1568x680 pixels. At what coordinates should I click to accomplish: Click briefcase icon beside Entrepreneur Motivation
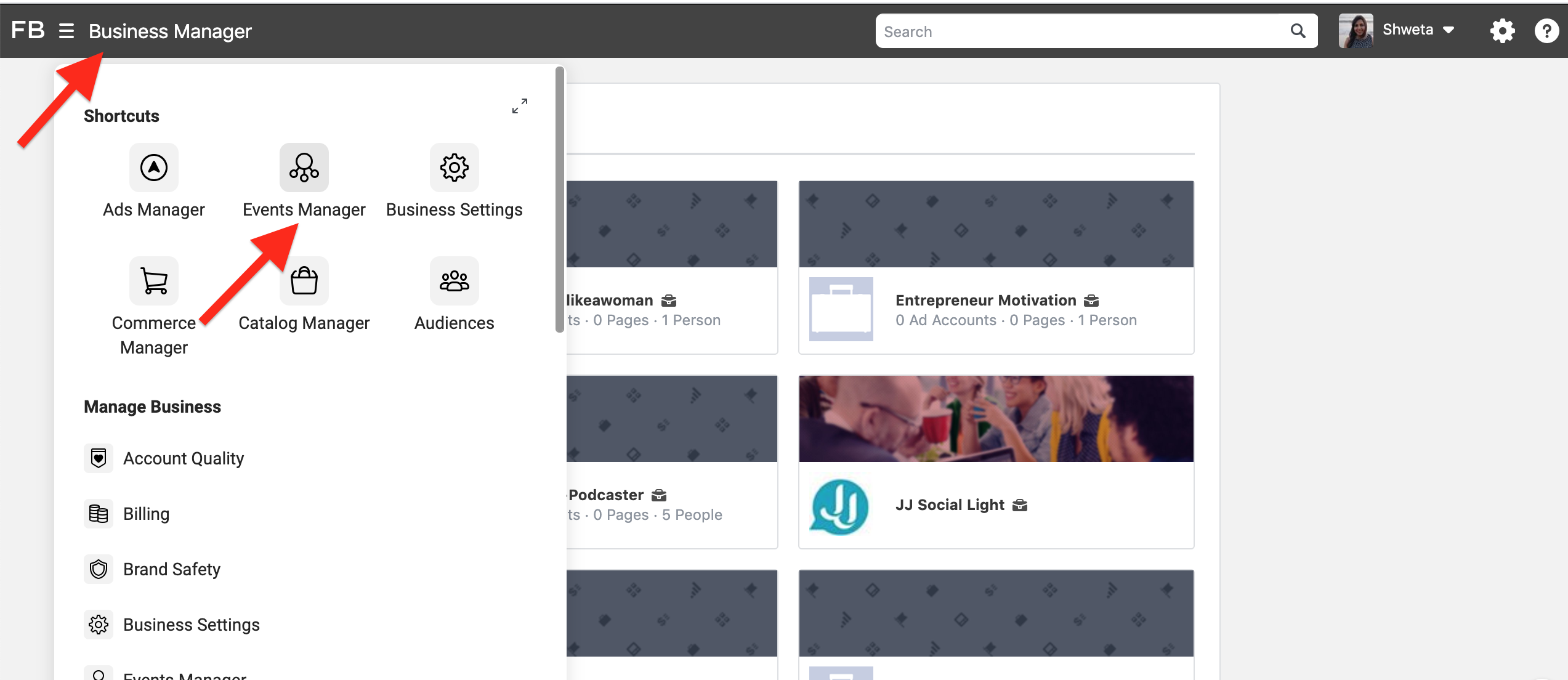pos(1091,301)
